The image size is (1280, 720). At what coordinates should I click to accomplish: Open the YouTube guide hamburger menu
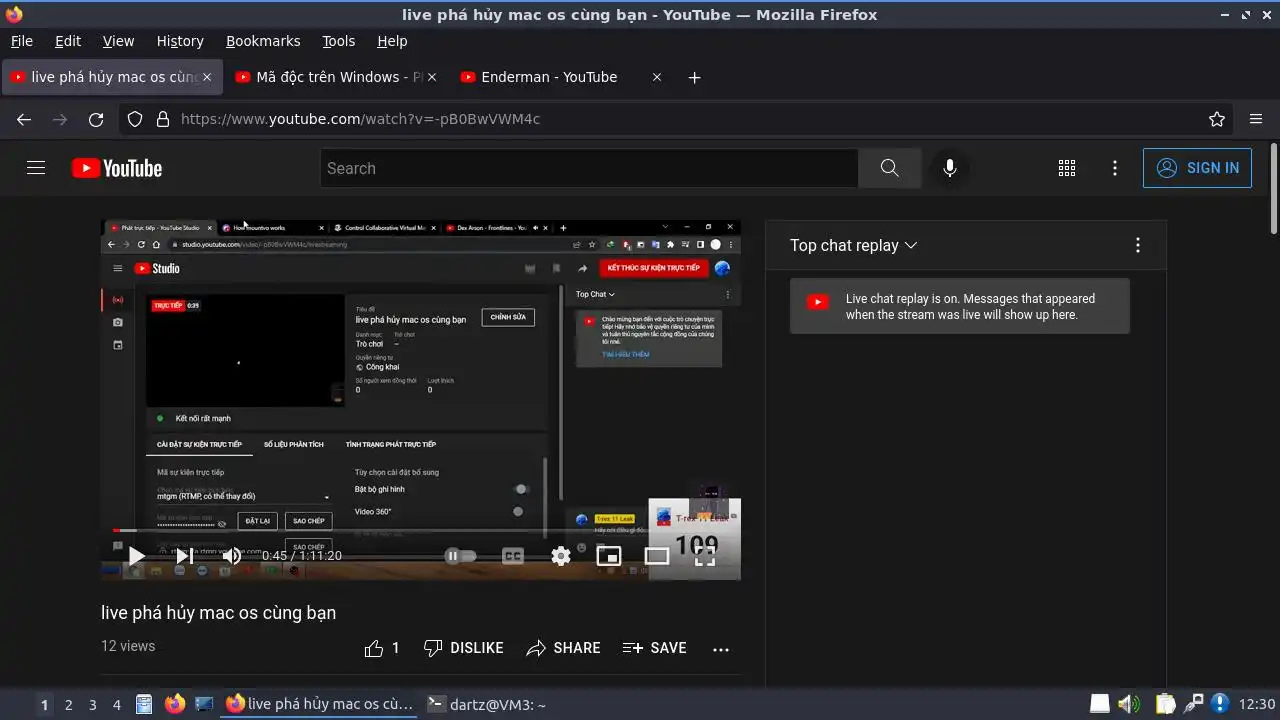point(36,168)
